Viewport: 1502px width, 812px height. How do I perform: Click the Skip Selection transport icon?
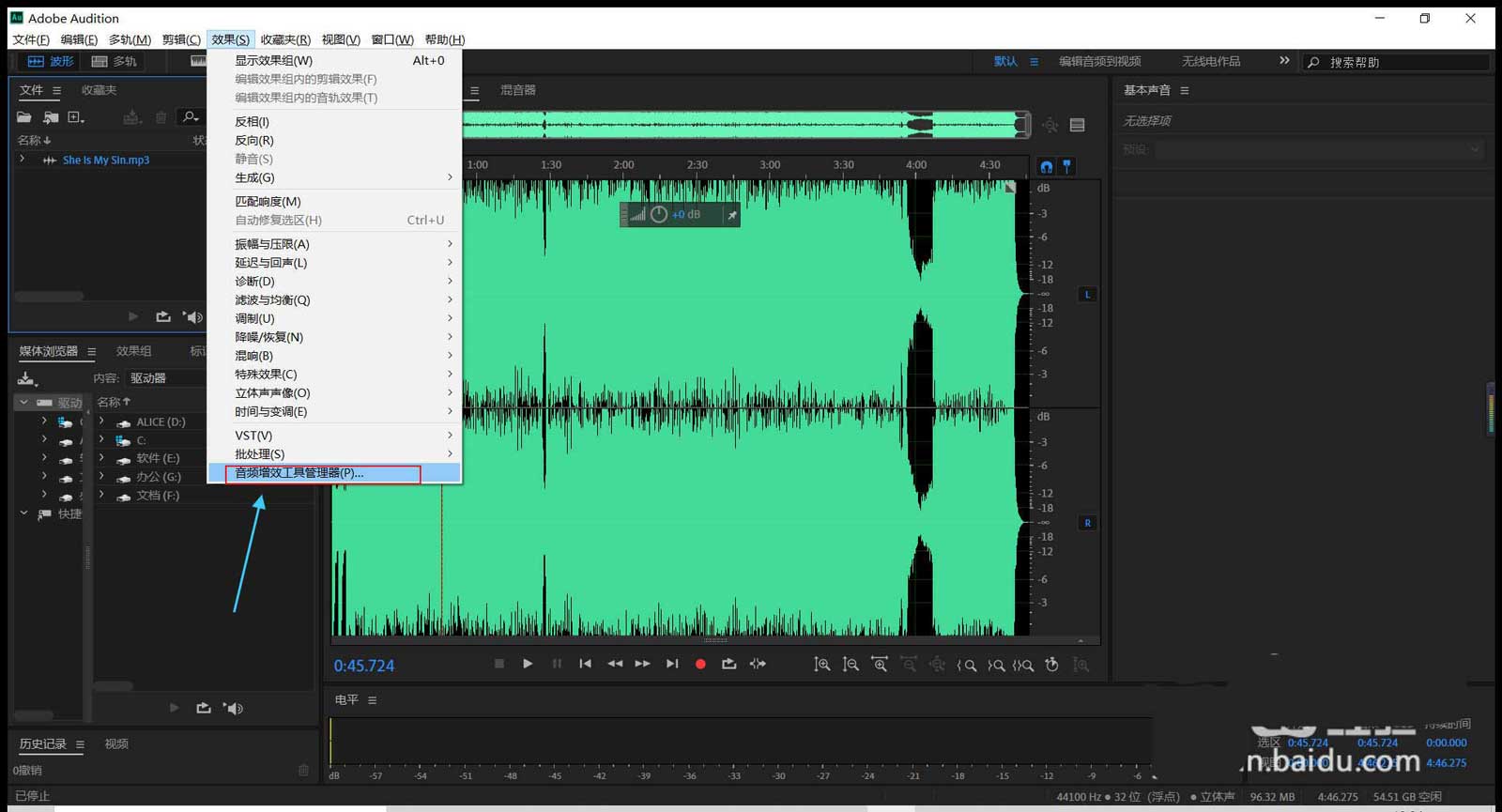(758, 664)
